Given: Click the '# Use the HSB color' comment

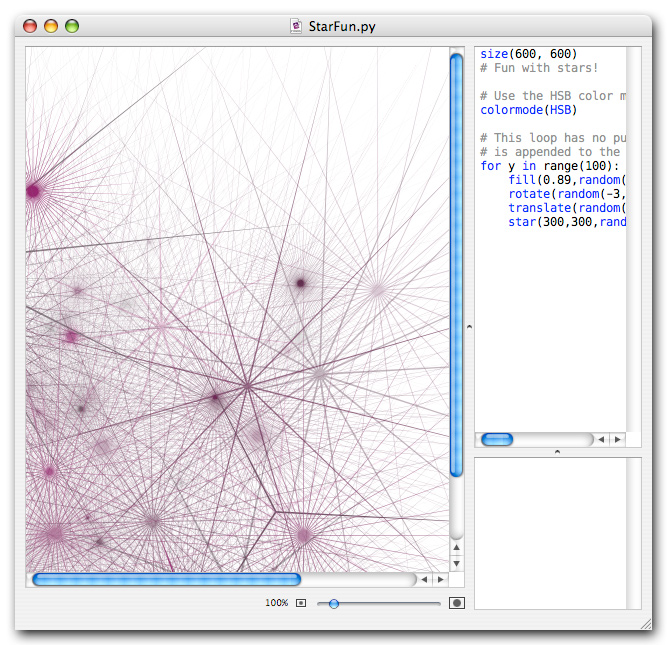Looking at the screenshot, I should pos(553,96).
